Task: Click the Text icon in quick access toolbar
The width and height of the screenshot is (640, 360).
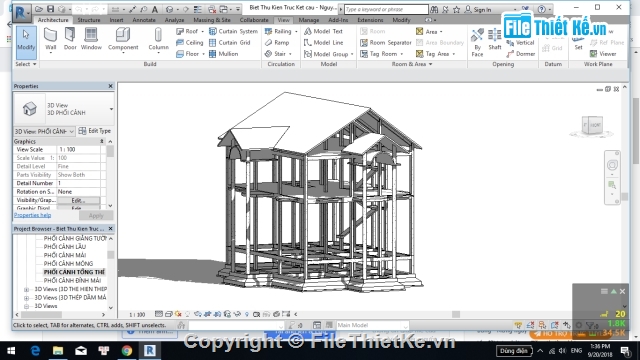Action: pos(155,9)
